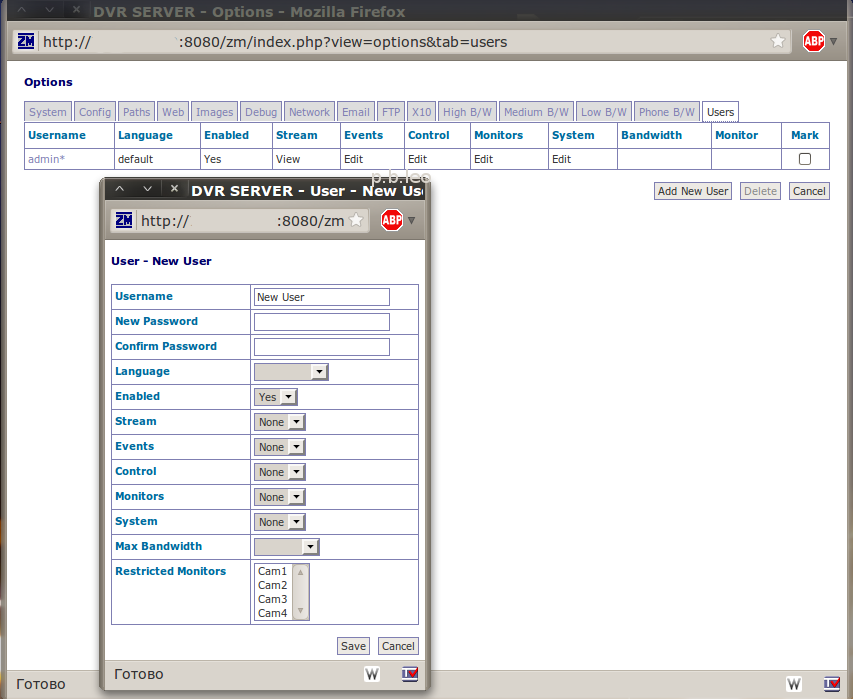This screenshot has height=699, width=853.
Task: Open the System permission dropdown
Action: coord(280,522)
